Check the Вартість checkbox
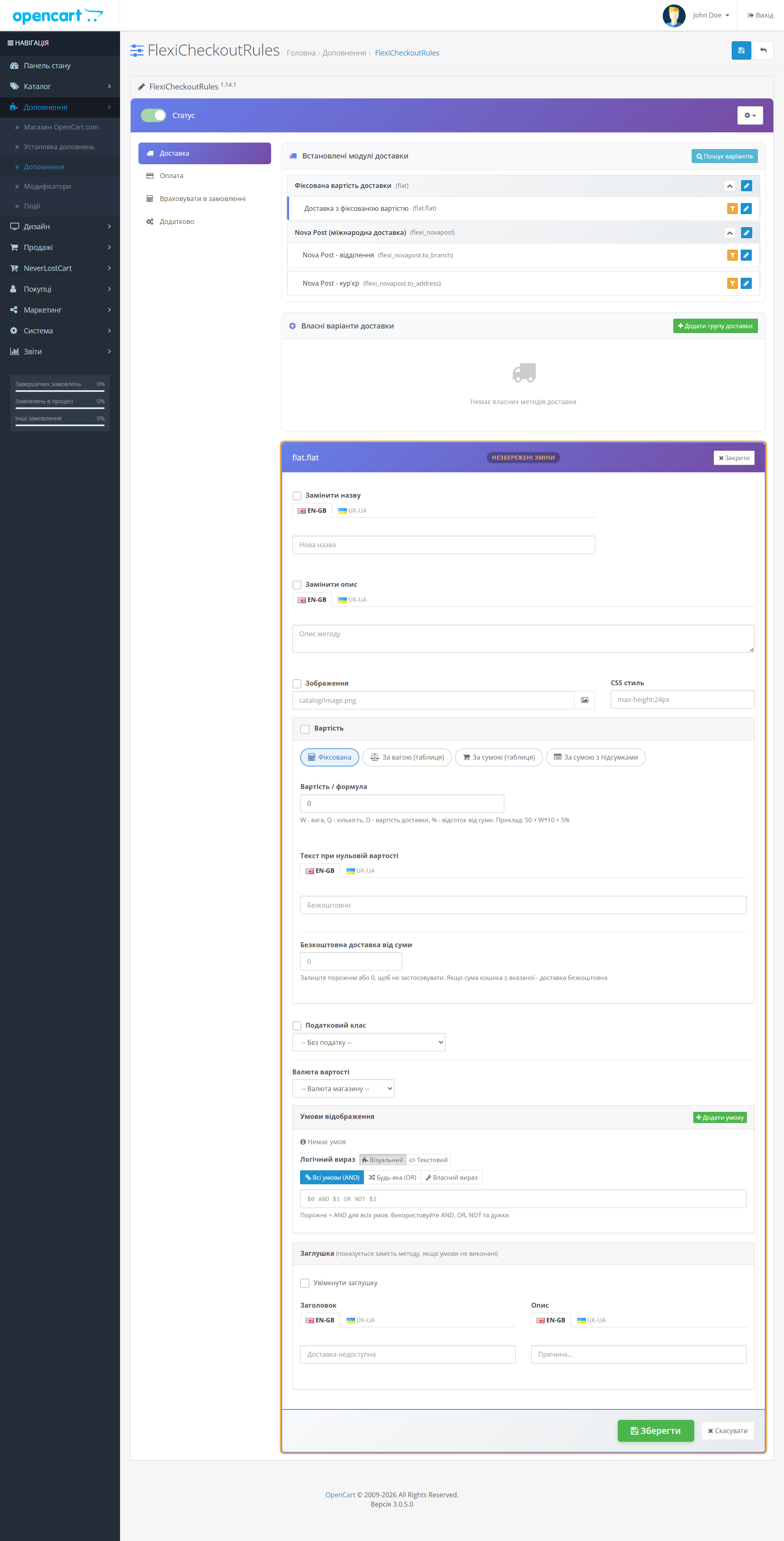The image size is (784, 1541). 305,729
